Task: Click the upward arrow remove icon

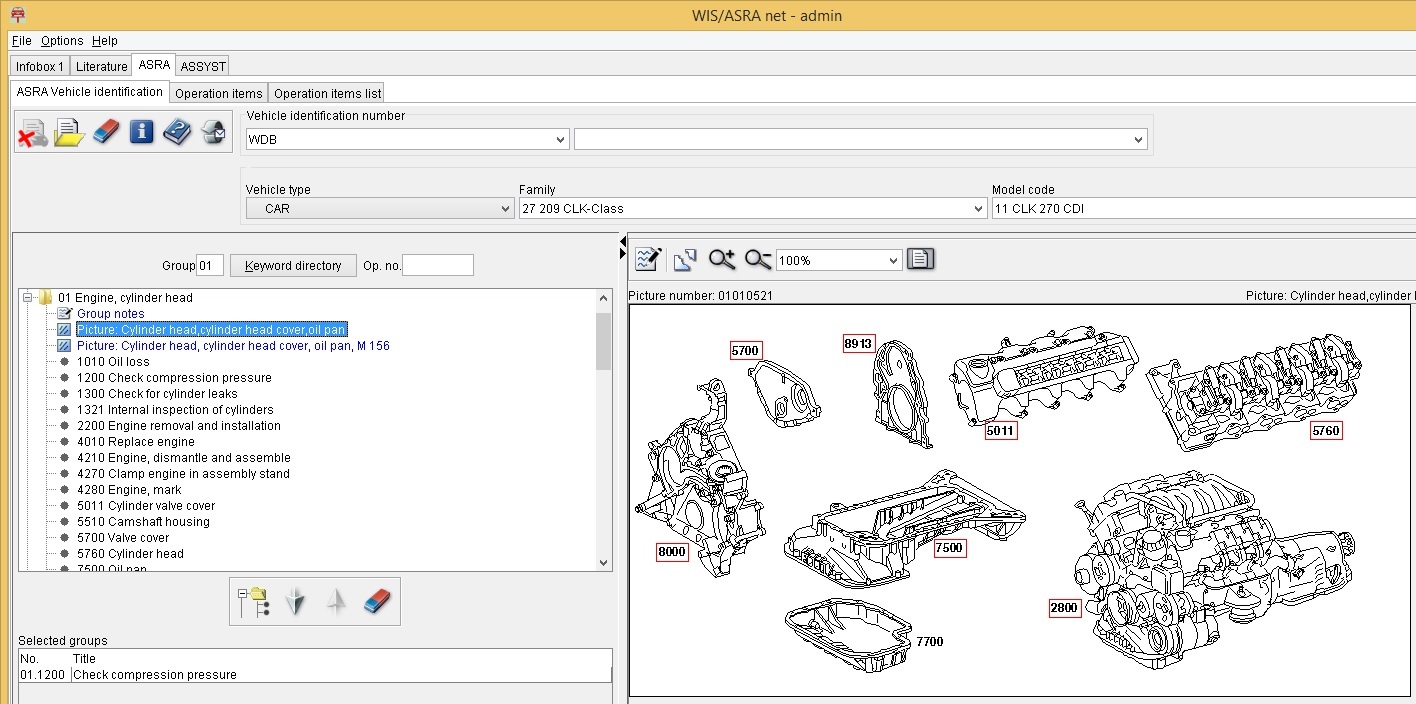Action: (336, 601)
